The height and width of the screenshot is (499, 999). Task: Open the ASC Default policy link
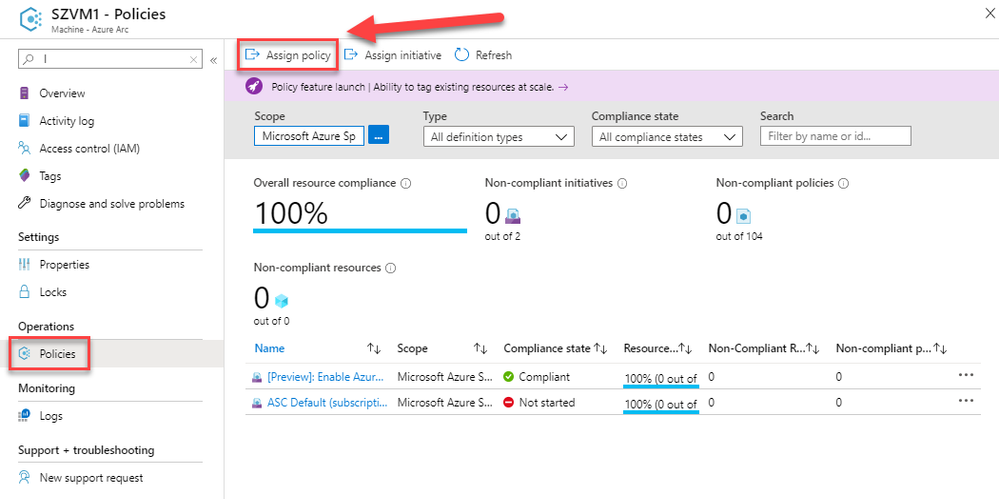(x=326, y=402)
